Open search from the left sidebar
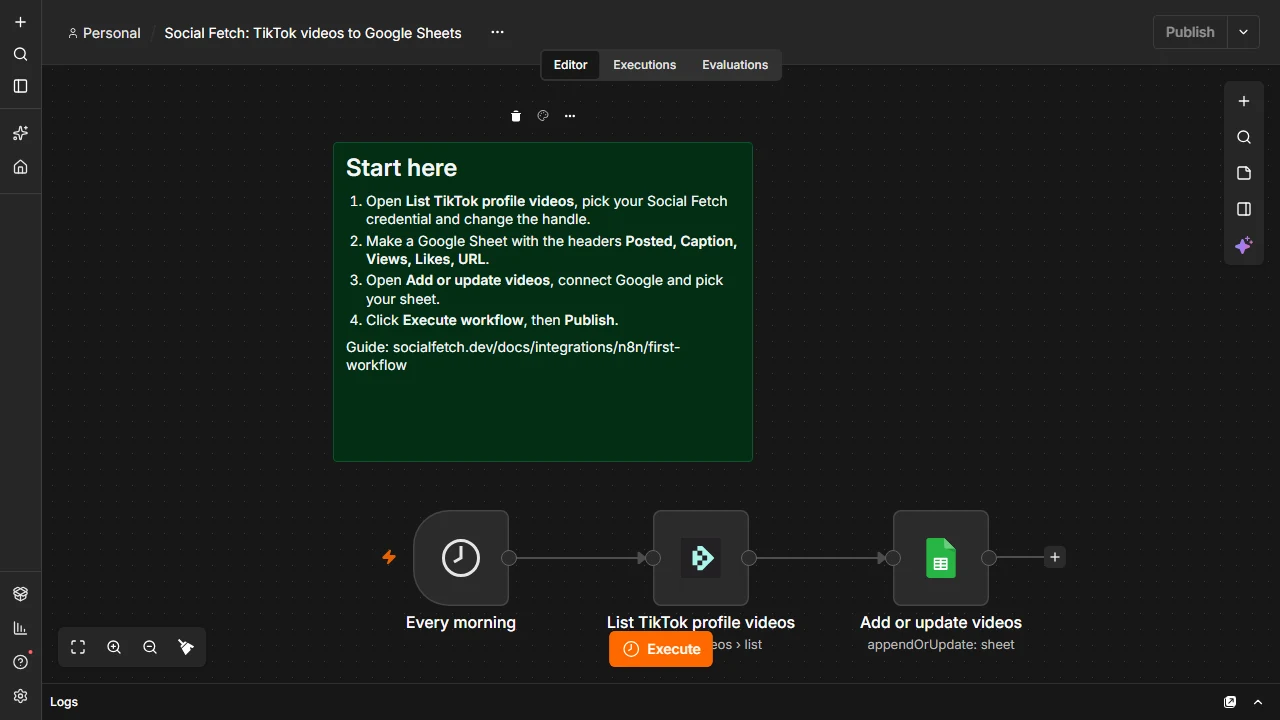This screenshot has width=1280, height=720. click(x=20, y=54)
